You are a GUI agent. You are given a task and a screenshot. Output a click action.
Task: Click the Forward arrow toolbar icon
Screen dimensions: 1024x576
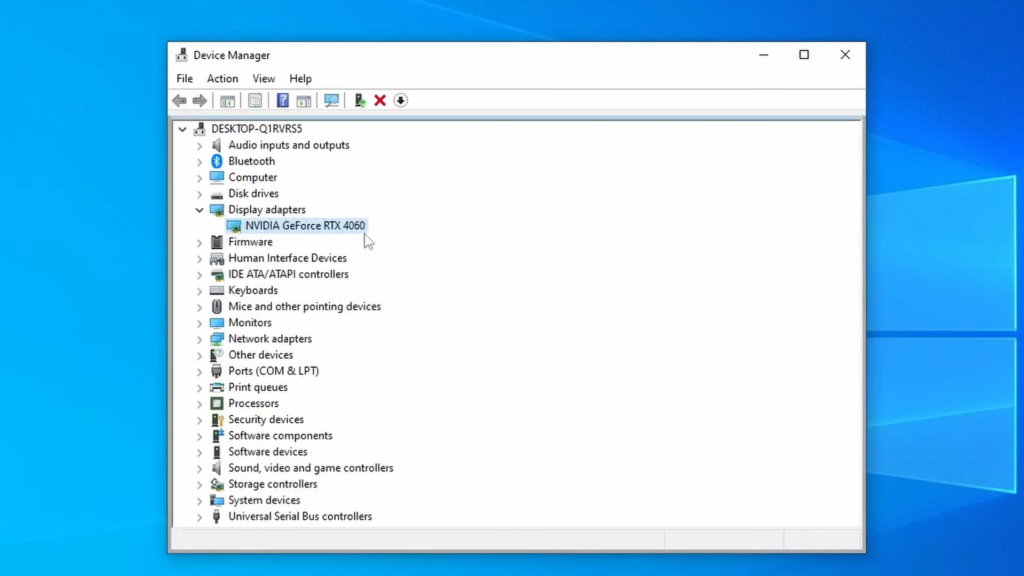coord(200,101)
